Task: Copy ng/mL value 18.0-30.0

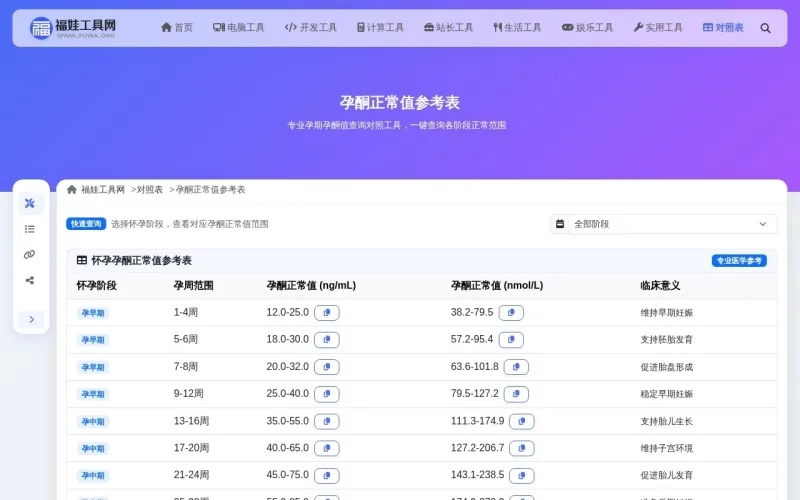Action: 327,340
